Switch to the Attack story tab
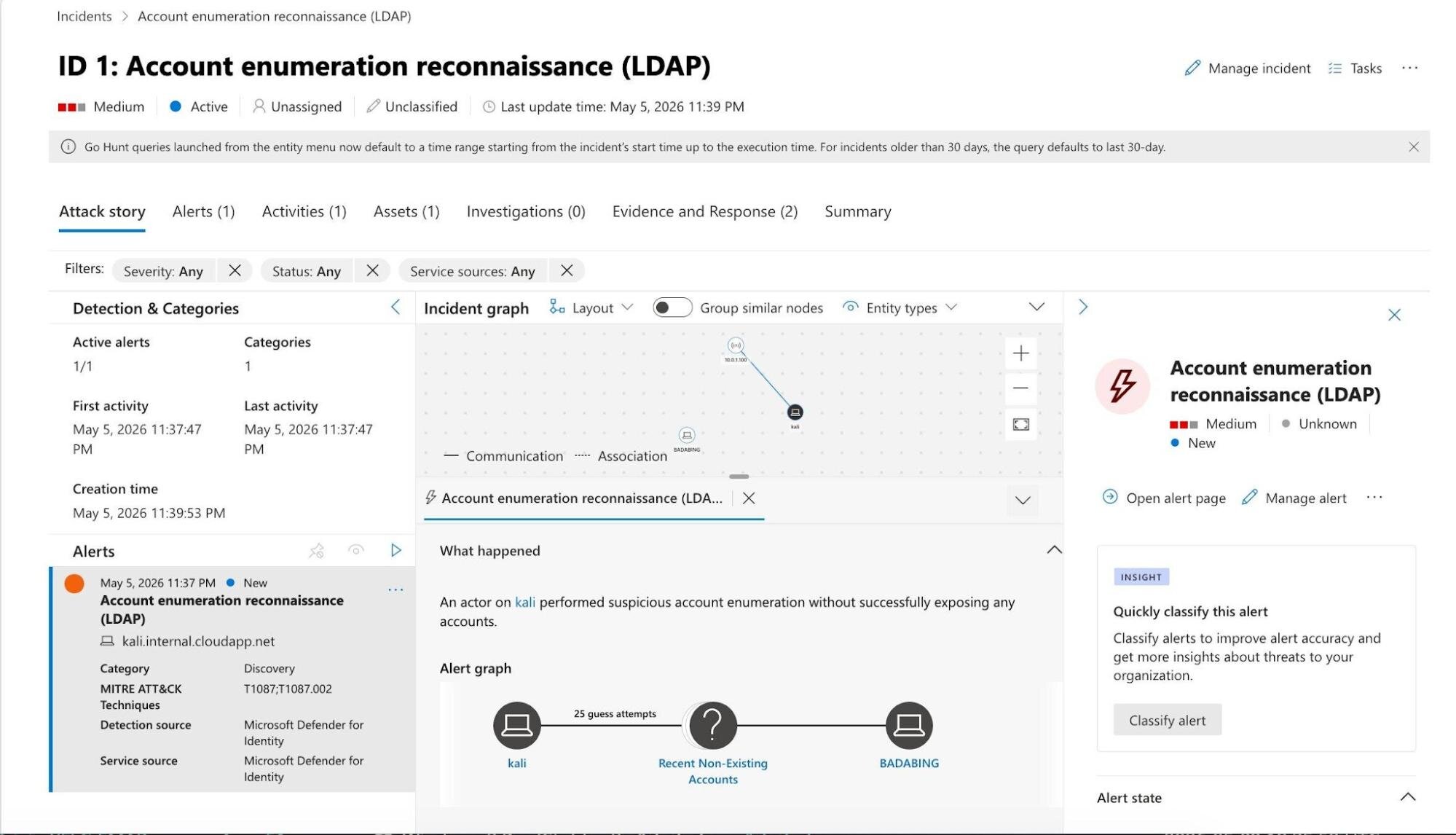Viewport: 1456px width, 835px height. (x=102, y=211)
